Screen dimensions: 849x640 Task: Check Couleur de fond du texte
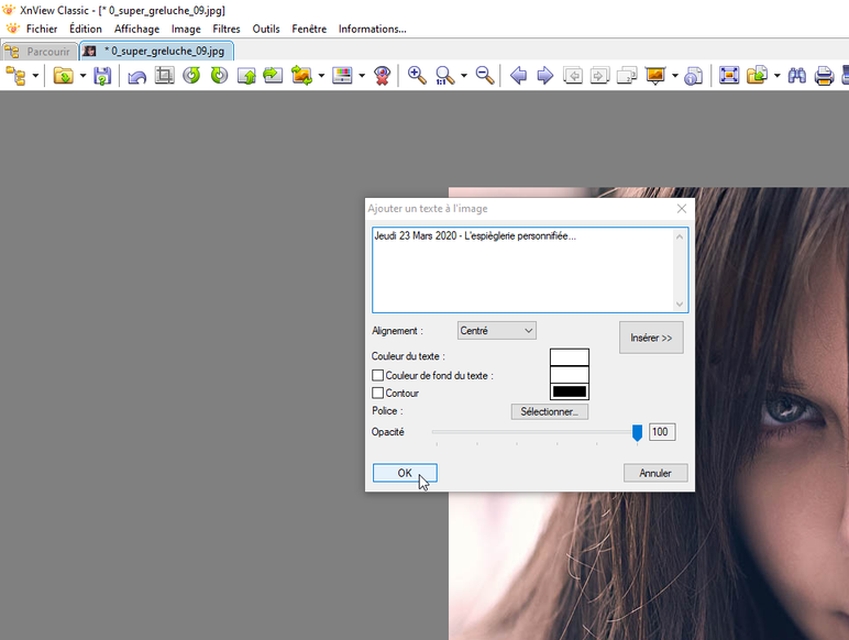tap(378, 374)
